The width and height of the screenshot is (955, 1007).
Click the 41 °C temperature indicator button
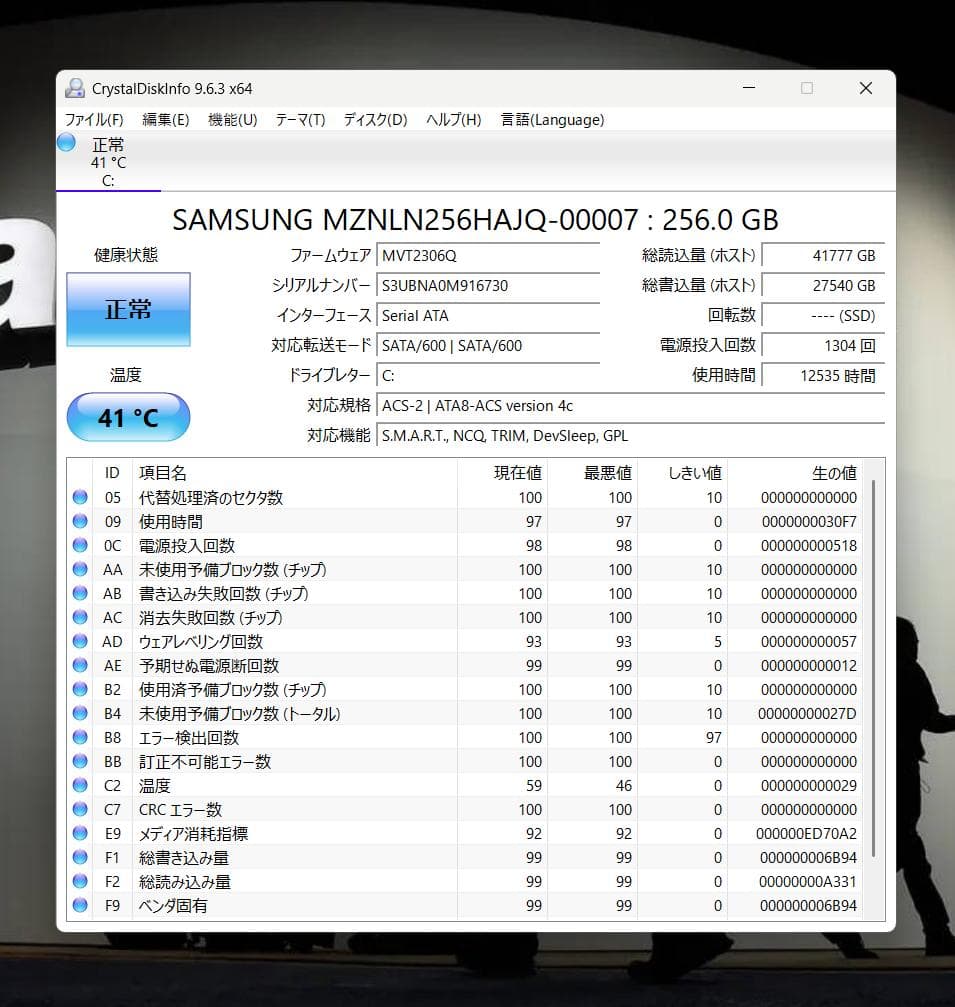tap(127, 417)
